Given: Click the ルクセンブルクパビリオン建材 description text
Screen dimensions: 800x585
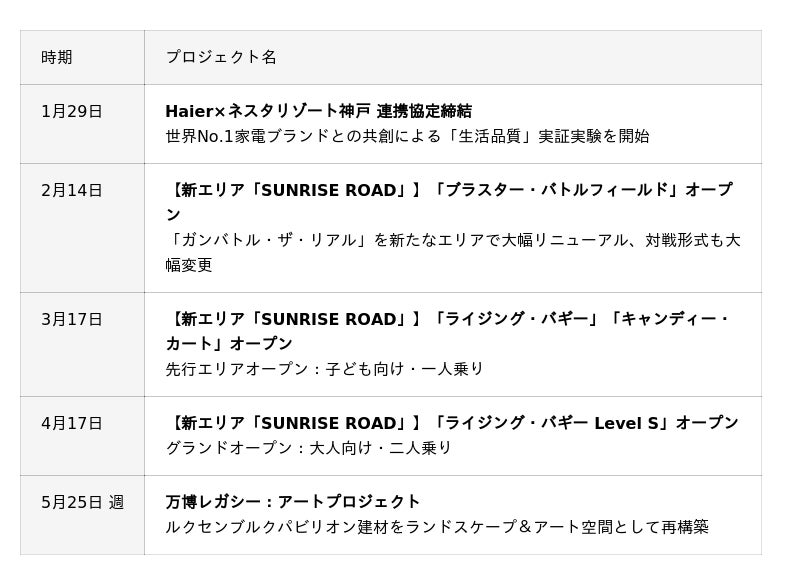Looking at the screenshot, I should [437, 527].
